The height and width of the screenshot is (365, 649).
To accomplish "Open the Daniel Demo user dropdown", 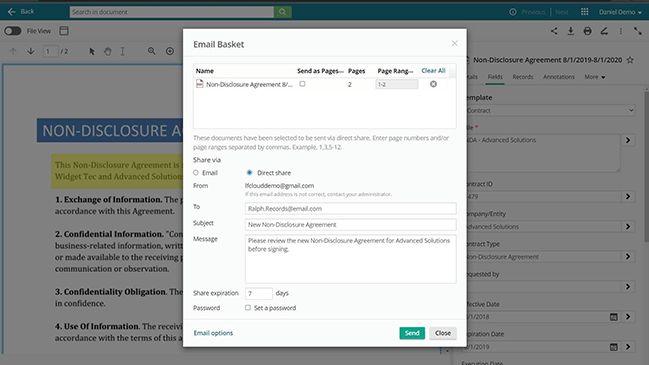I will (620, 12).
